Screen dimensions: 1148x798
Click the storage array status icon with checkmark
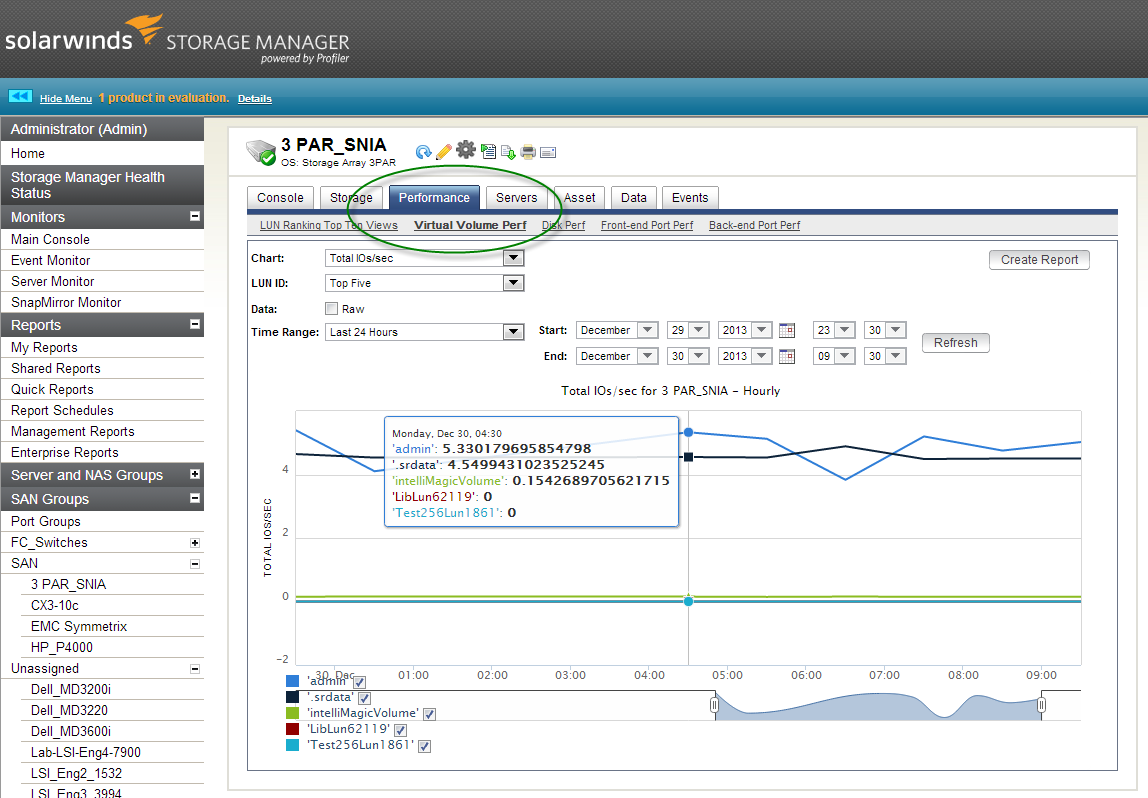click(x=261, y=152)
